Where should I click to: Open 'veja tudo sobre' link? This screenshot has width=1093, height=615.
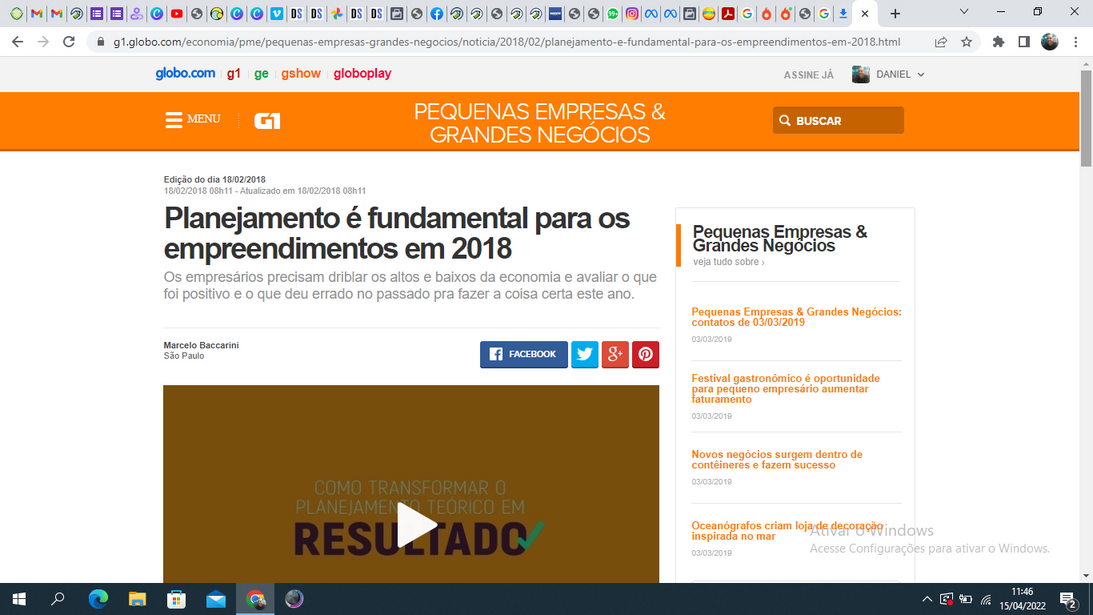coord(728,262)
